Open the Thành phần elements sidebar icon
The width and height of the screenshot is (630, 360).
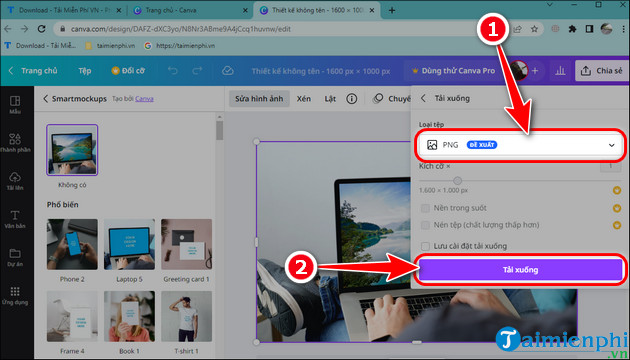tap(15, 143)
